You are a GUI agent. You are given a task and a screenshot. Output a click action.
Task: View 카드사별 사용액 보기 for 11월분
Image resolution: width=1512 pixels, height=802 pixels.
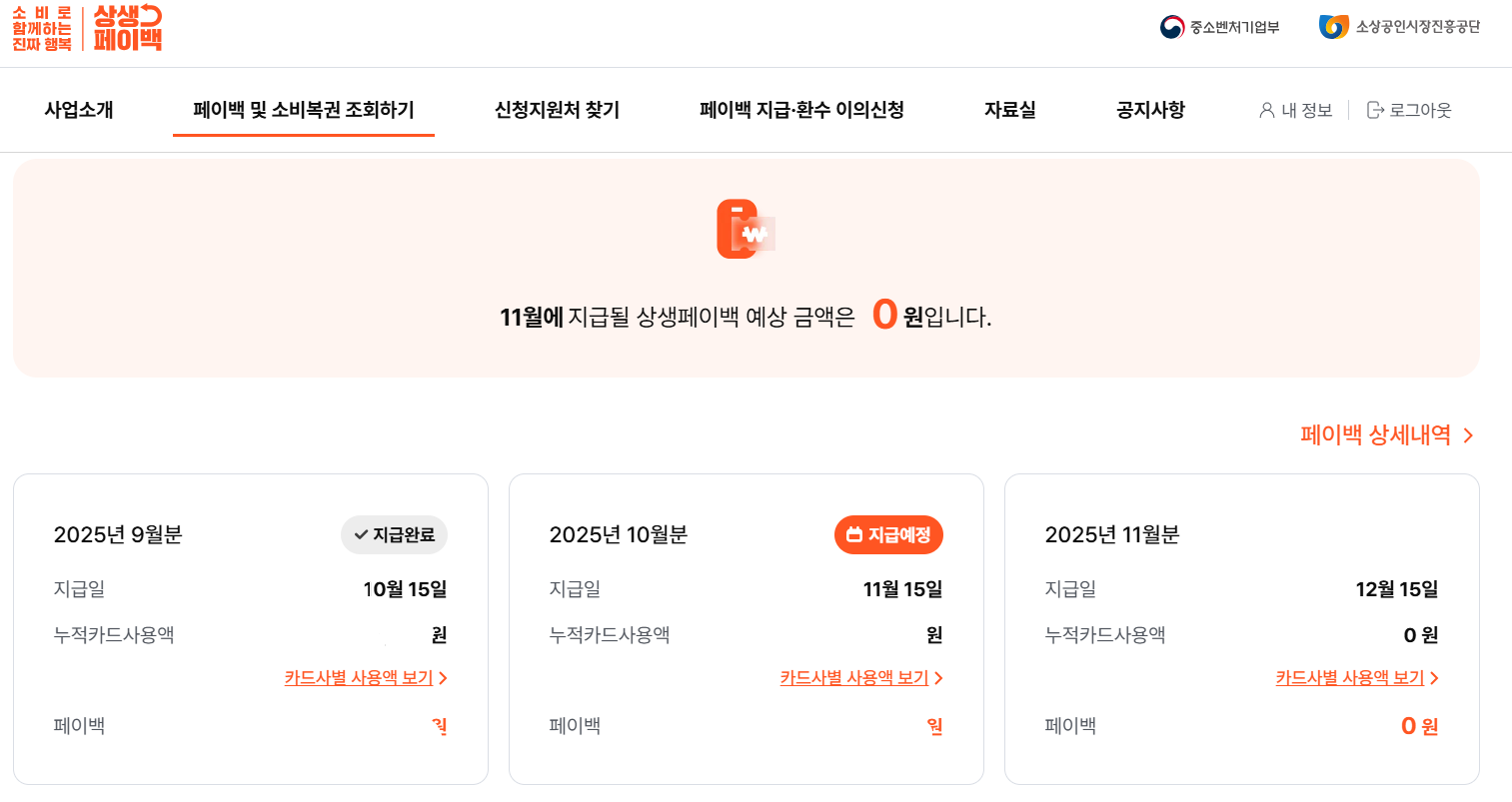coord(1350,678)
